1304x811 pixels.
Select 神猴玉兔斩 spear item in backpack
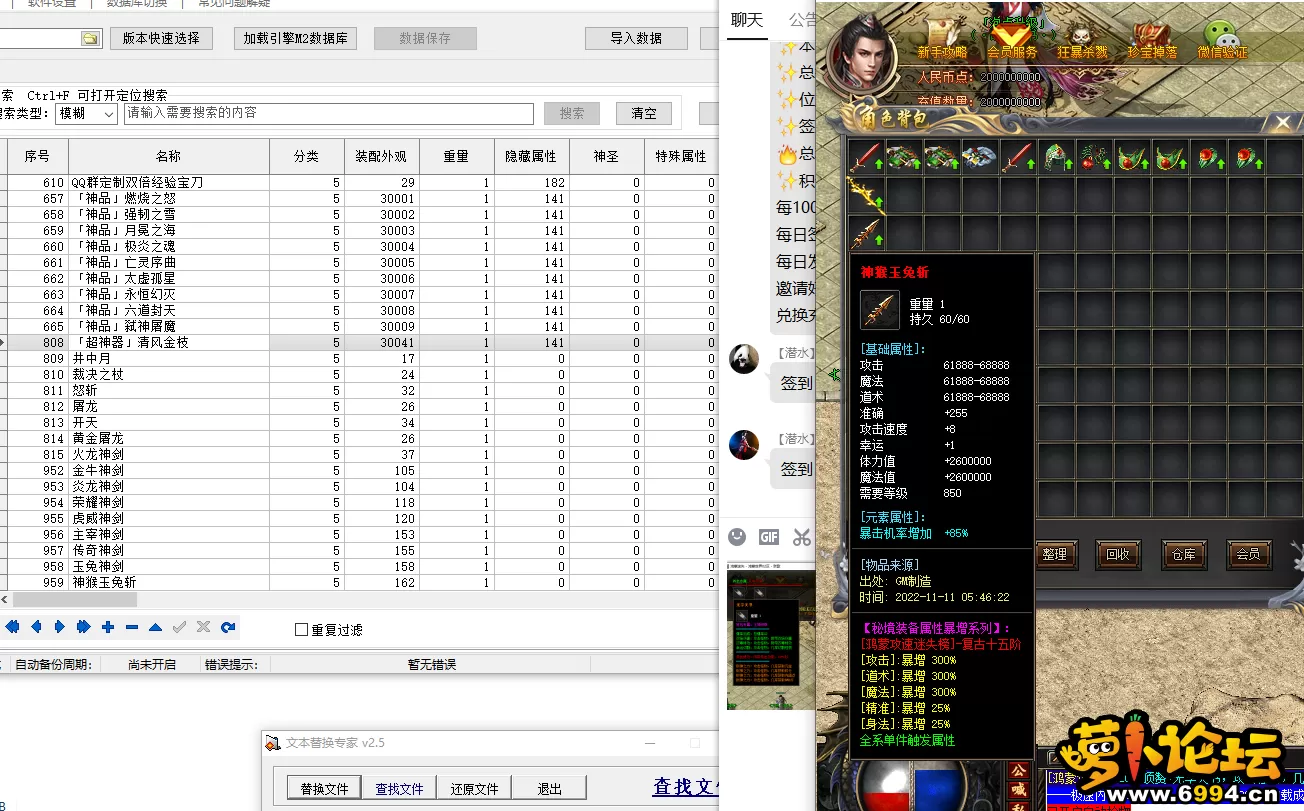coord(866,233)
